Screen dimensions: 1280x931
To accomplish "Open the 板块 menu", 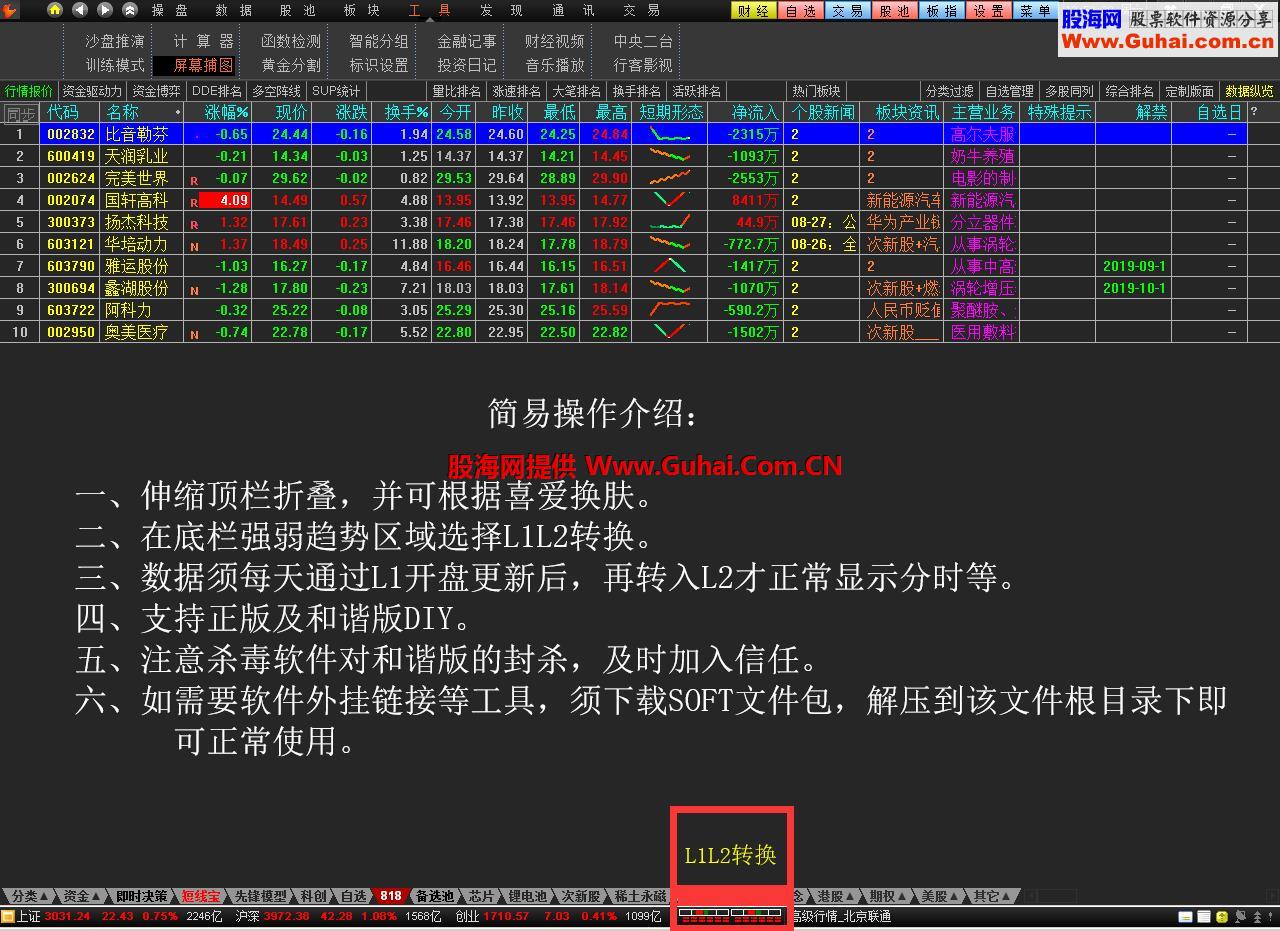I will pyautogui.click(x=361, y=10).
